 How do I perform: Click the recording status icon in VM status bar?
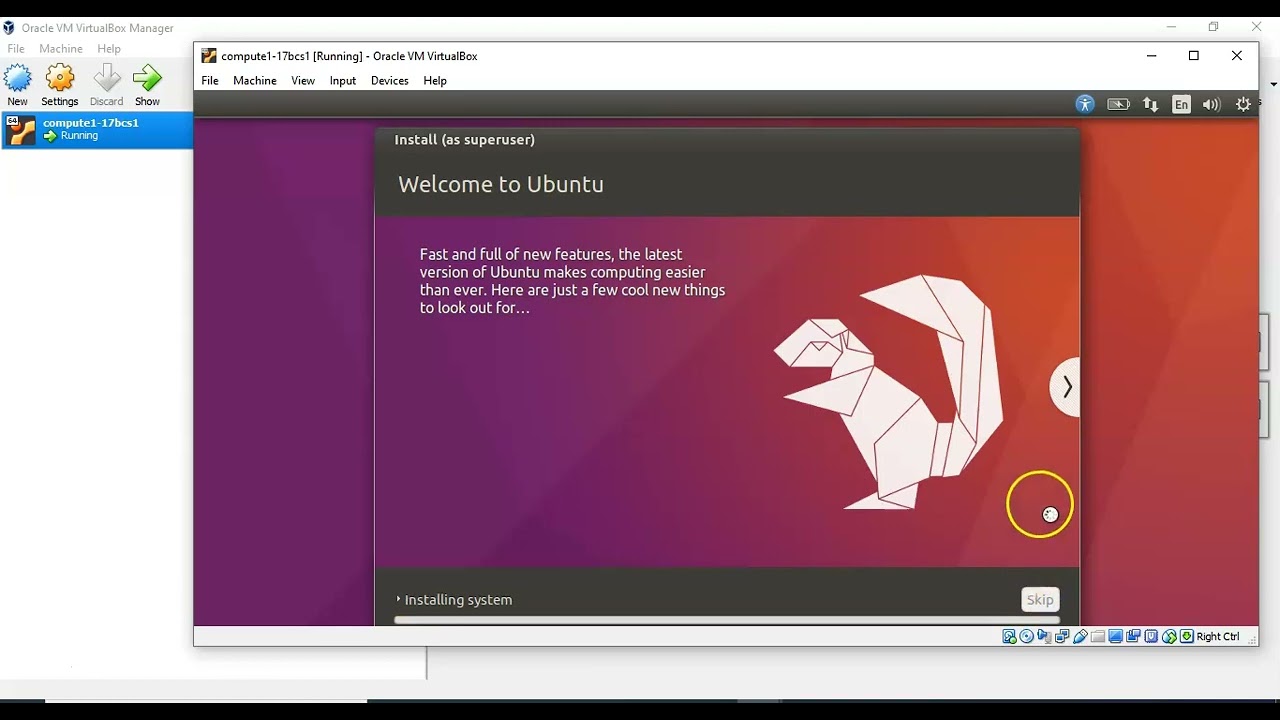[1133, 636]
